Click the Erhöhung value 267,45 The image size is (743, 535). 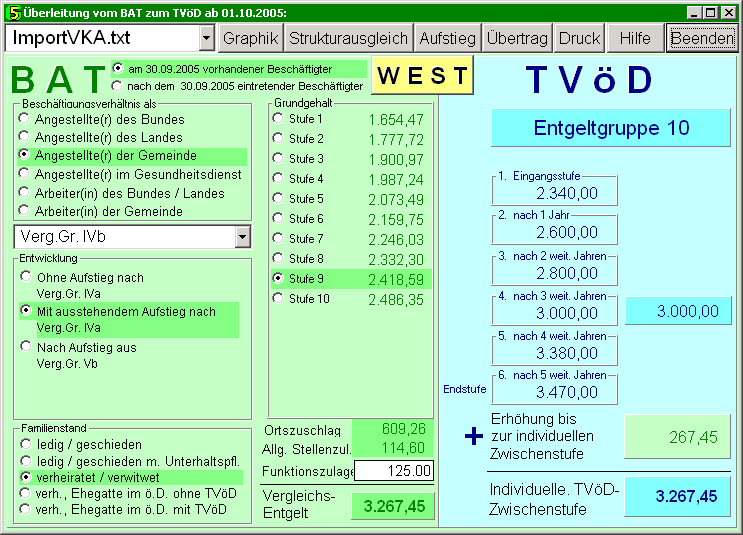click(678, 437)
